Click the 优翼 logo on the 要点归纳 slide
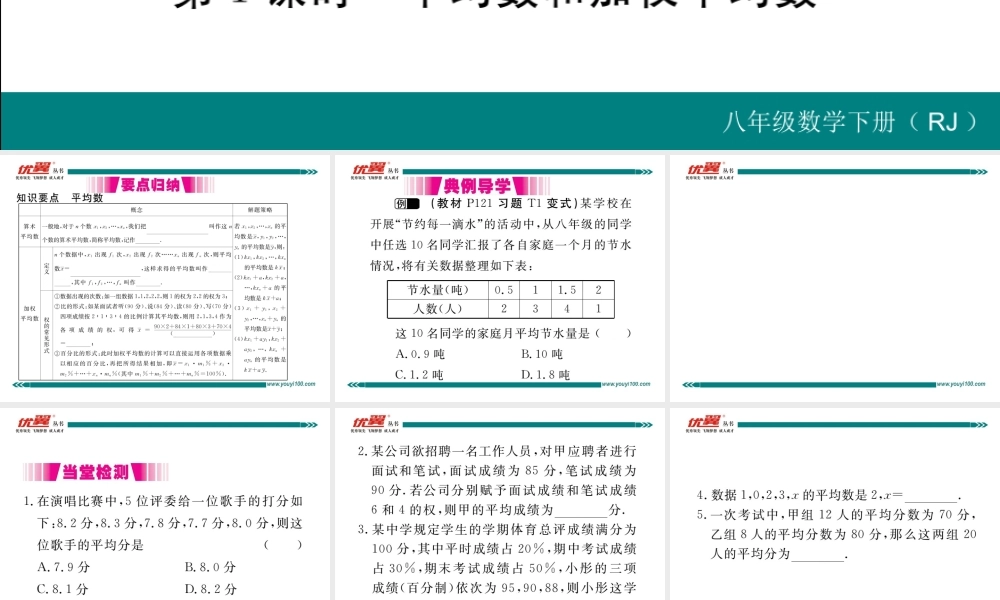Screen dimensions: 1000x600 pos(33,170)
